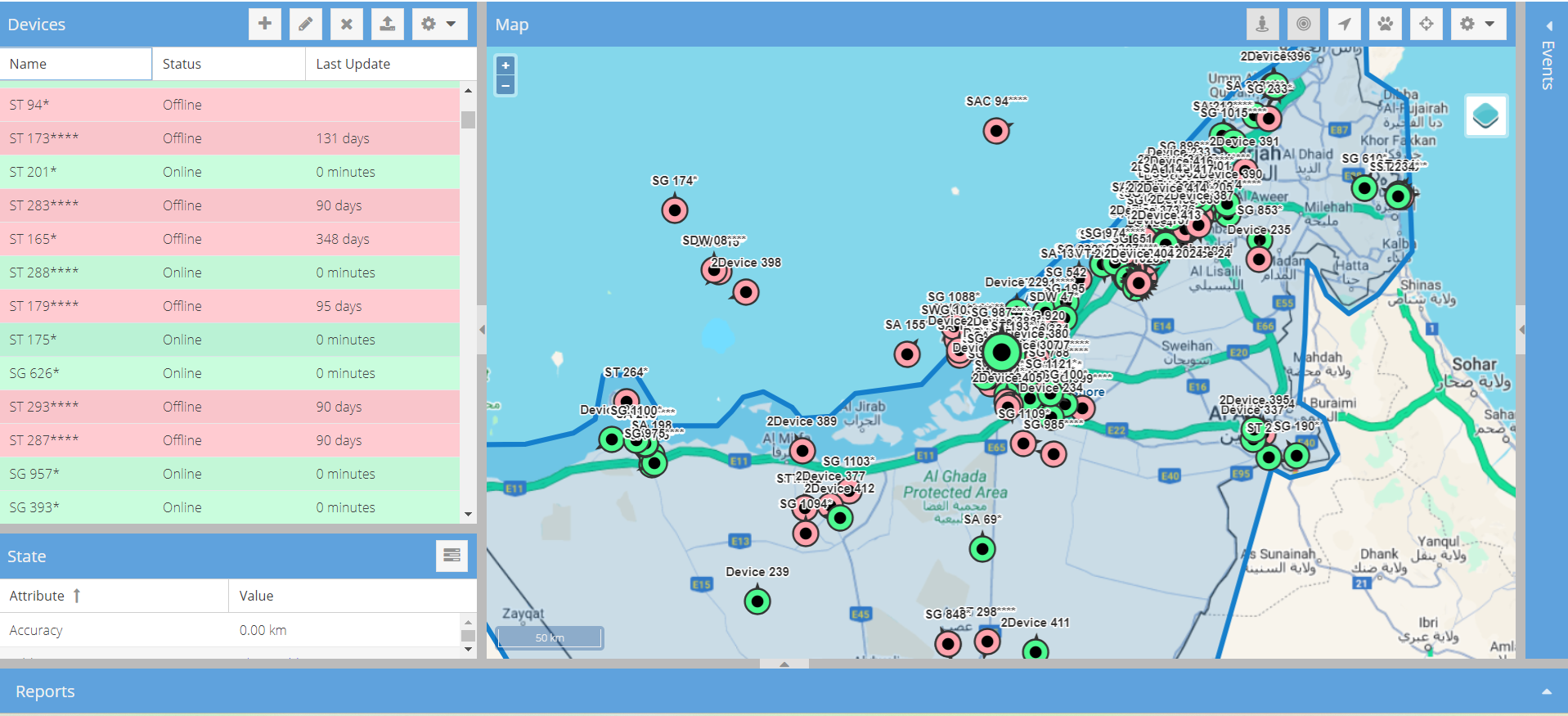Toggle the geofences pin icon on map
Image resolution: width=1568 pixels, height=716 pixels.
point(1263,25)
